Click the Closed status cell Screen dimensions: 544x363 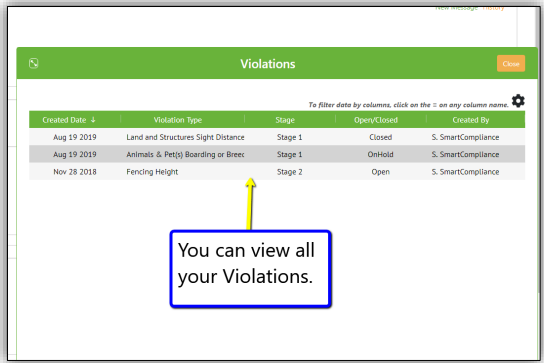pyautogui.click(x=381, y=137)
